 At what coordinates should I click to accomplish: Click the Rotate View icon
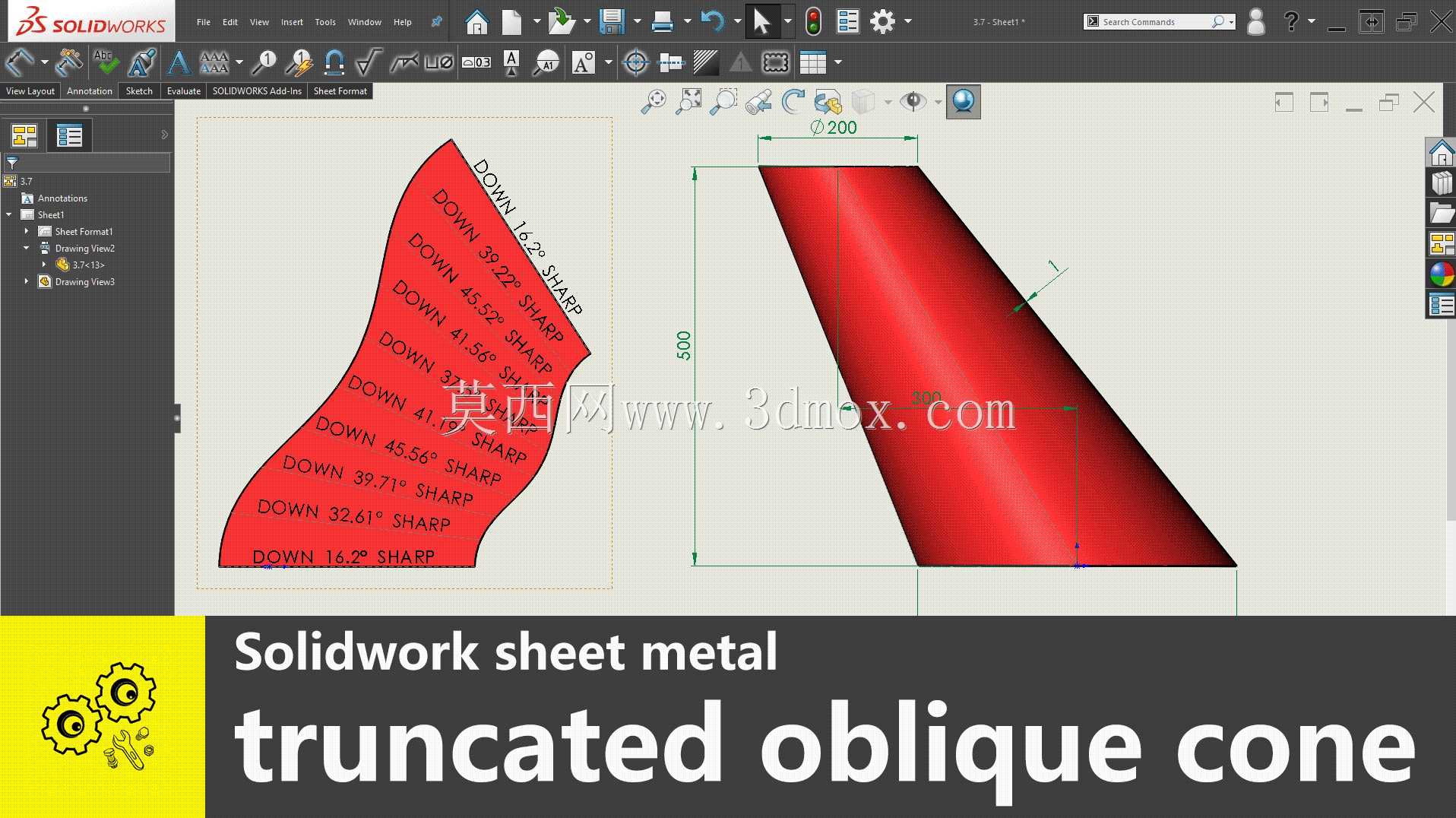(793, 102)
